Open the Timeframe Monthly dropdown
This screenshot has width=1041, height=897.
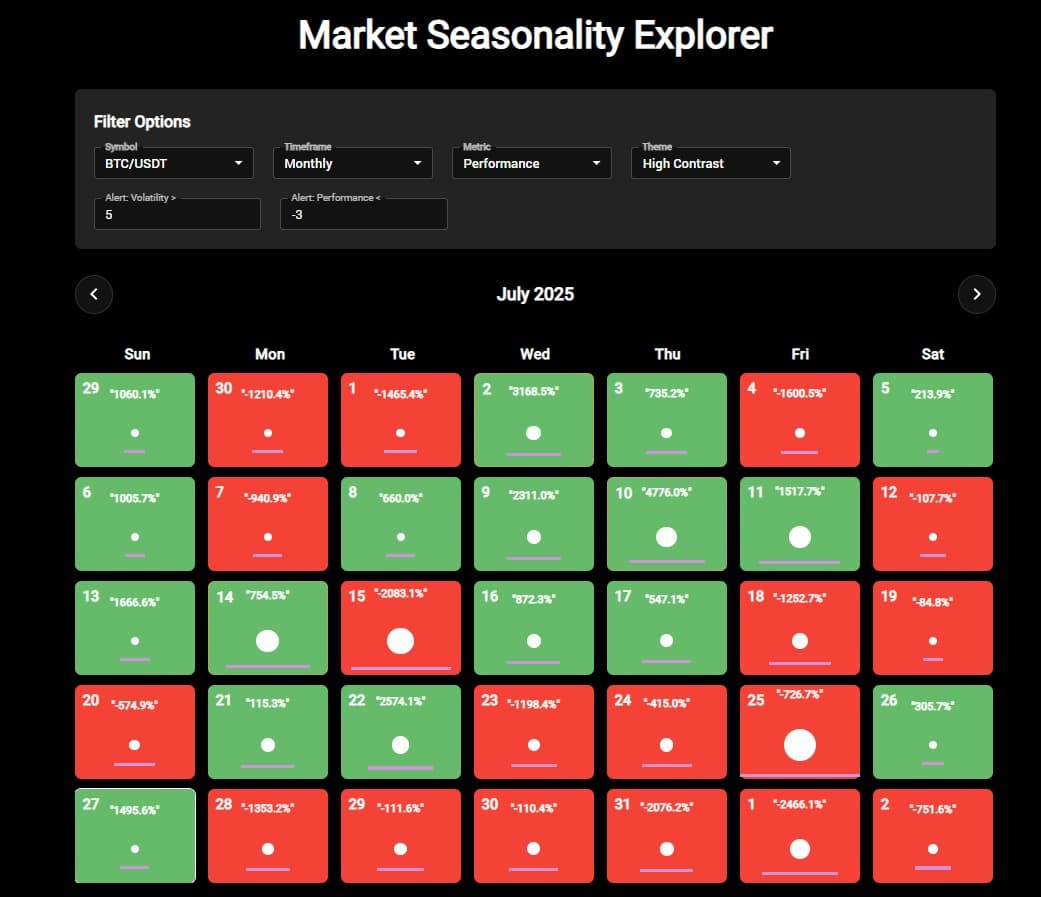point(353,163)
